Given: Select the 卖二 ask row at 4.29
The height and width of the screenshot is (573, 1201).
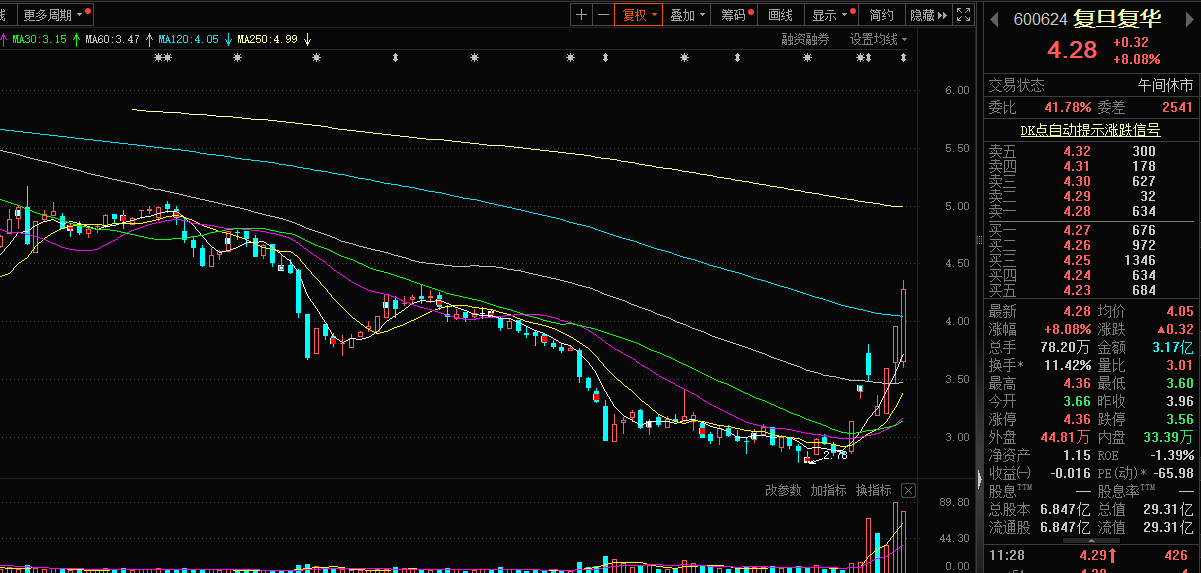Looking at the screenshot, I should [x=1091, y=196].
